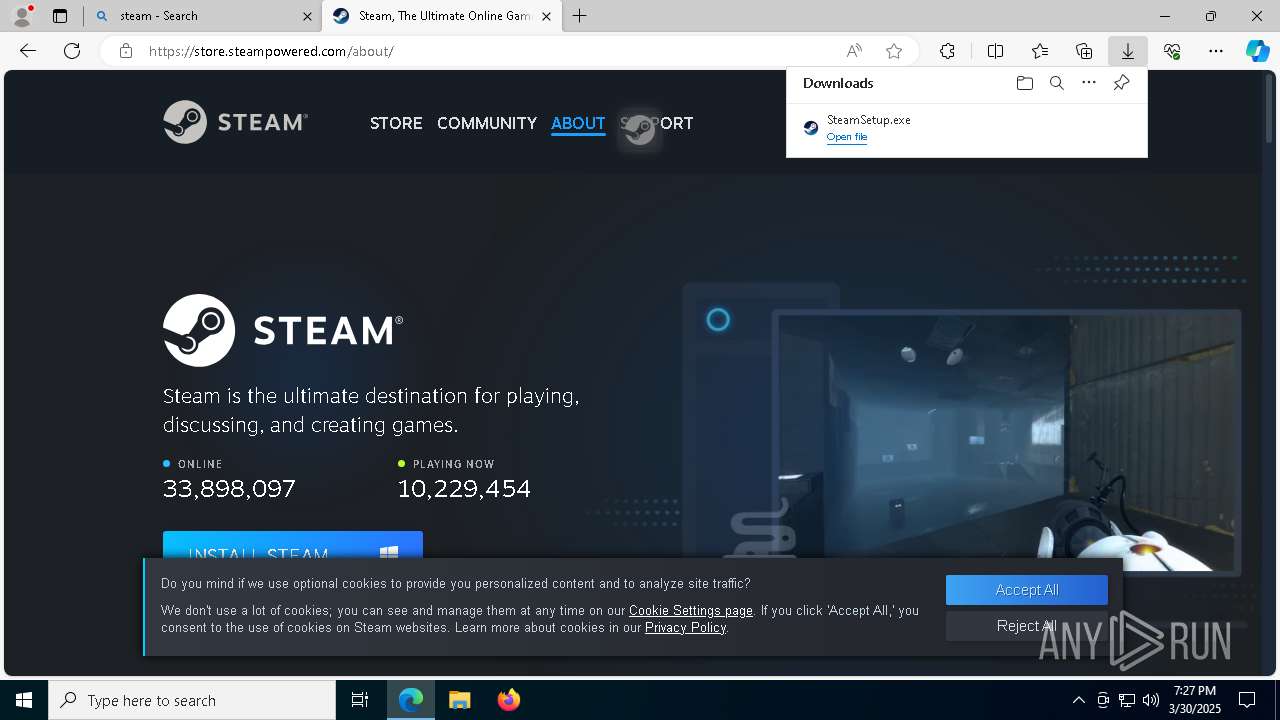The image size is (1280, 720).
Task: Click the INSTALL STEAM button
Action: click(293, 546)
